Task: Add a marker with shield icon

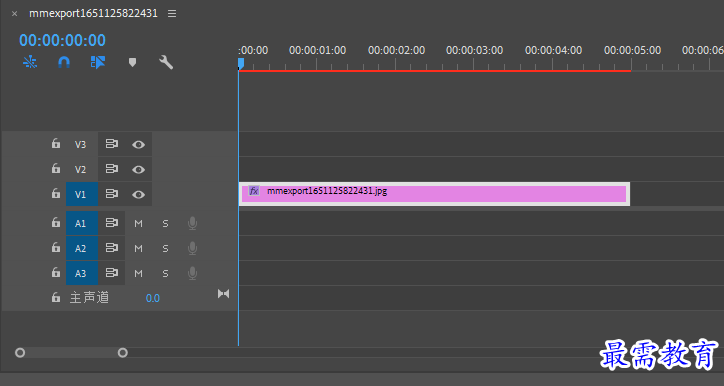Action: 133,62
